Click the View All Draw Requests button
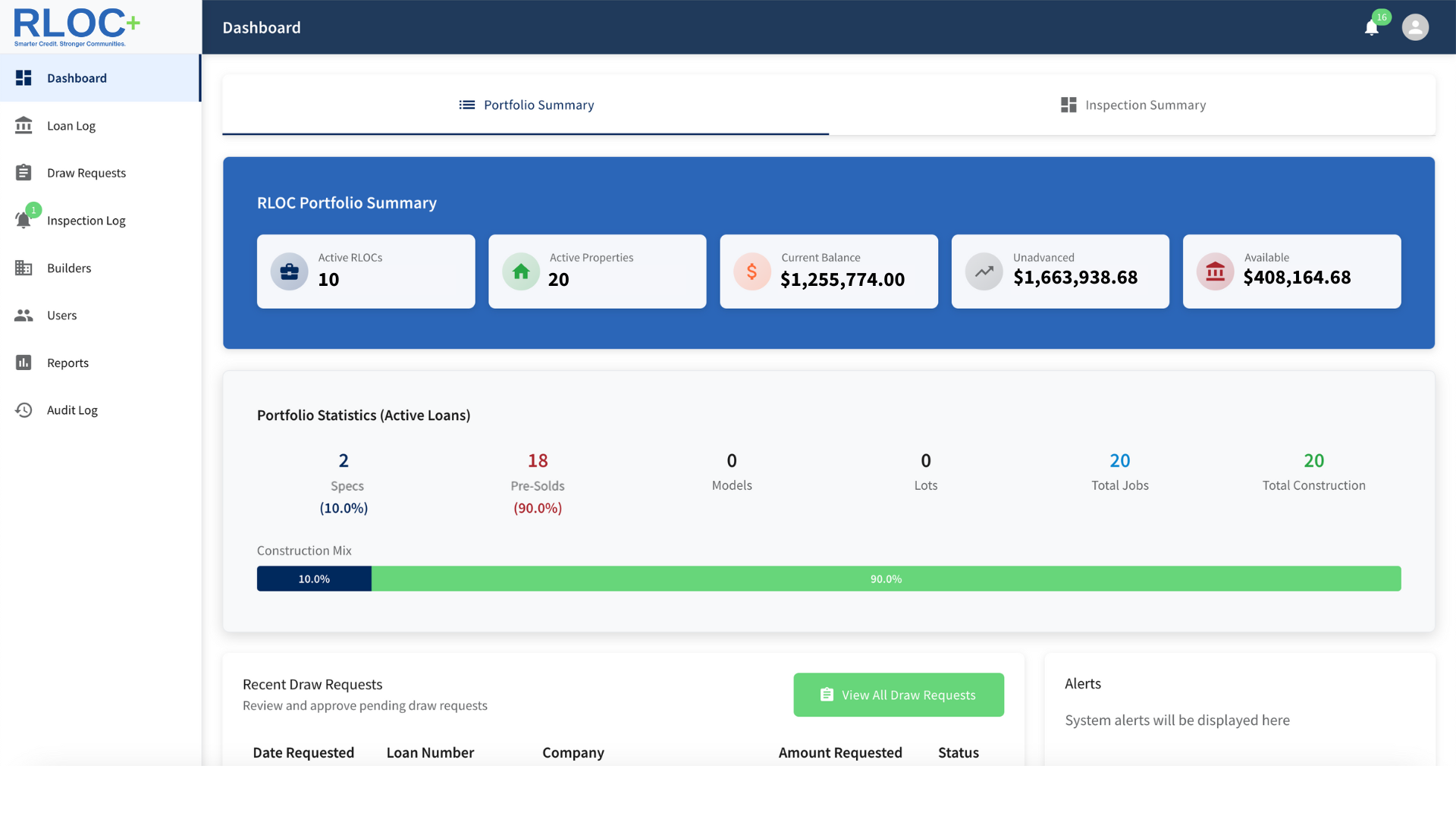Viewport: 1456px width, 819px height. (x=898, y=695)
